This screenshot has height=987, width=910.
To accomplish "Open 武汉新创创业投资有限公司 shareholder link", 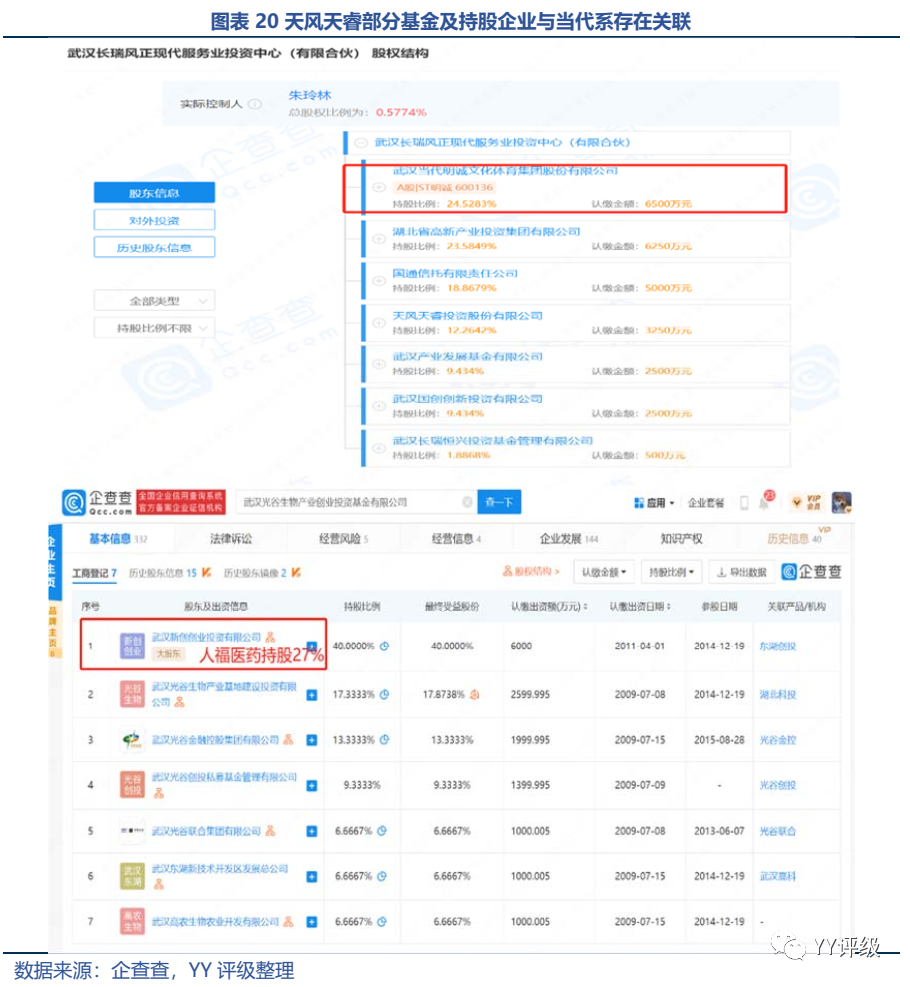I will (x=206, y=638).
